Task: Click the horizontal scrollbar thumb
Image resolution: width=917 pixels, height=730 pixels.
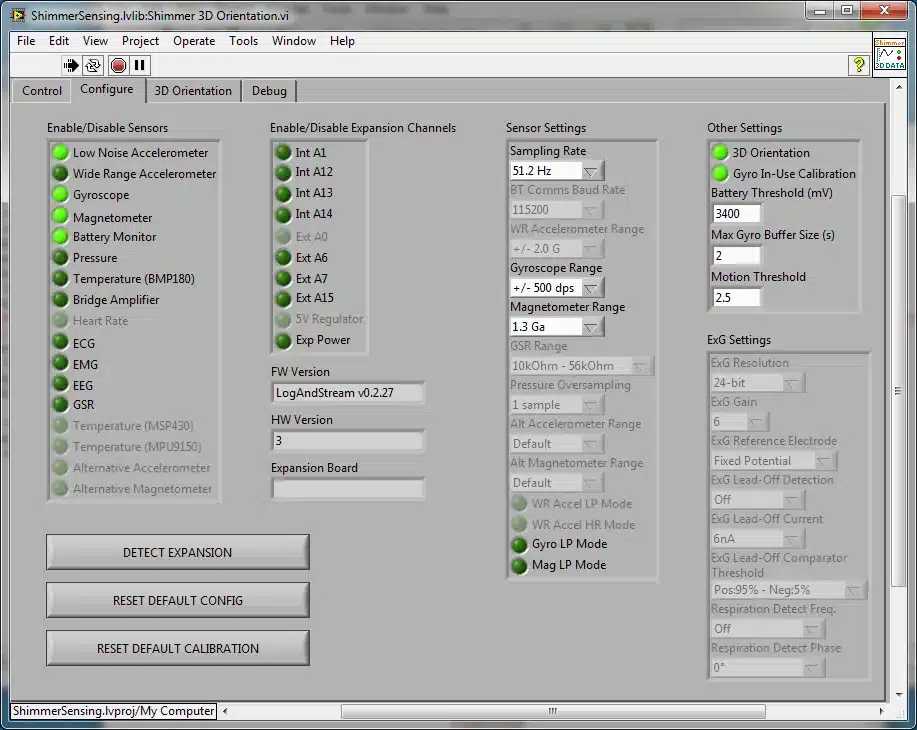Action: pos(553,711)
